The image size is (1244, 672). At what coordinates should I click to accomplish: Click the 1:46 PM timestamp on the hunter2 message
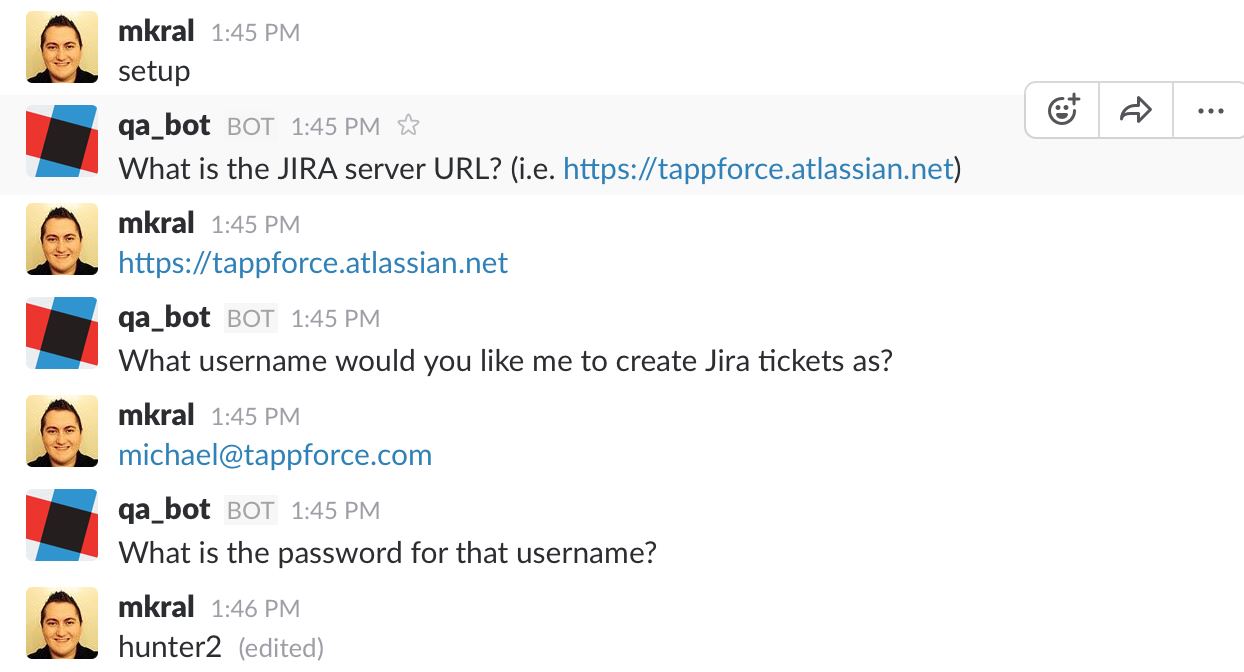pos(255,609)
